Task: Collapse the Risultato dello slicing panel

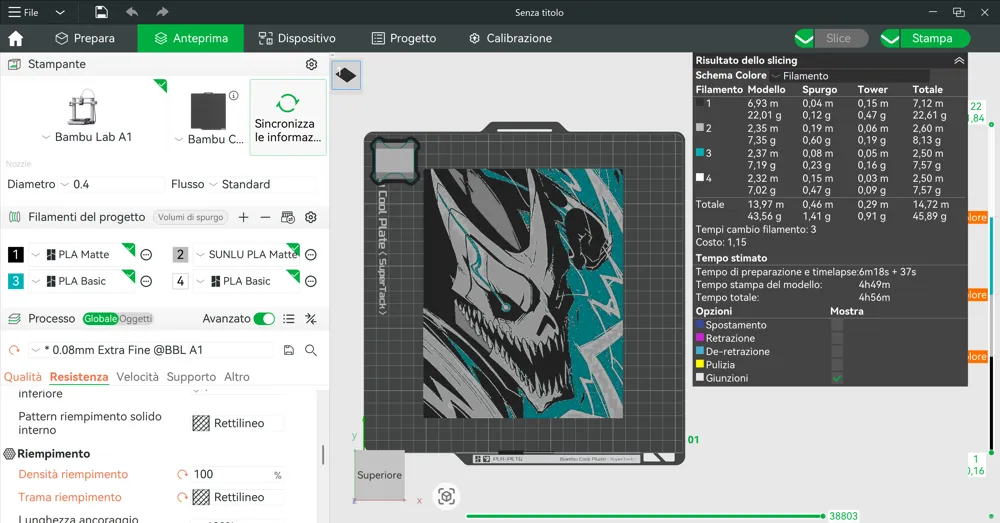Action: click(x=959, y=61)
